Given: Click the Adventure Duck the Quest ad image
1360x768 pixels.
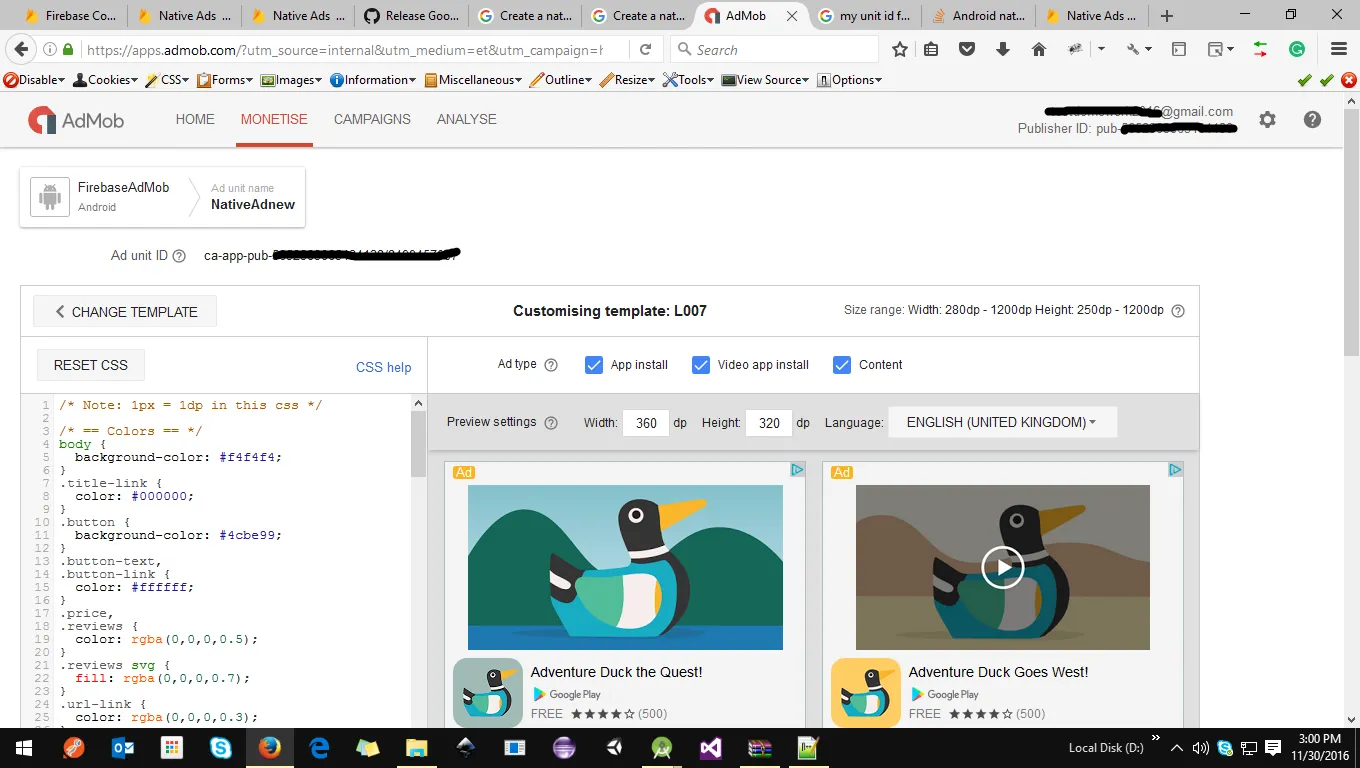Looking at the screenshot, I should coord(625,567).
